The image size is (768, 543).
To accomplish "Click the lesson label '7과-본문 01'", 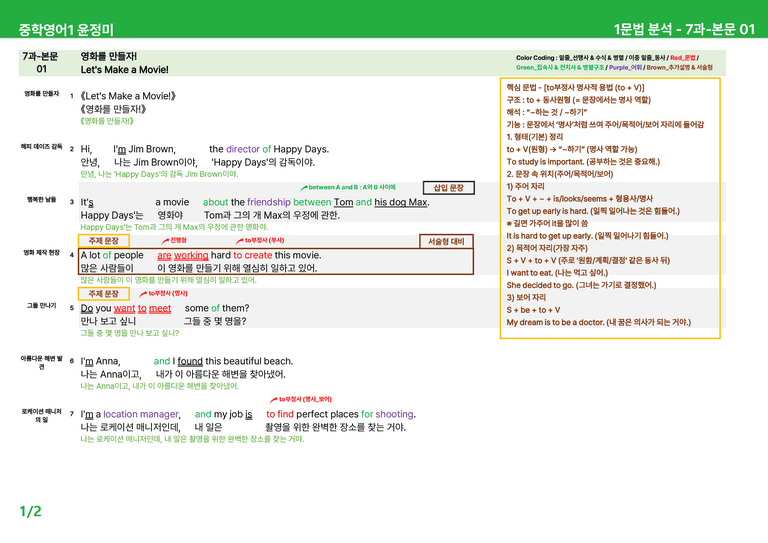I will pos(40,62).
